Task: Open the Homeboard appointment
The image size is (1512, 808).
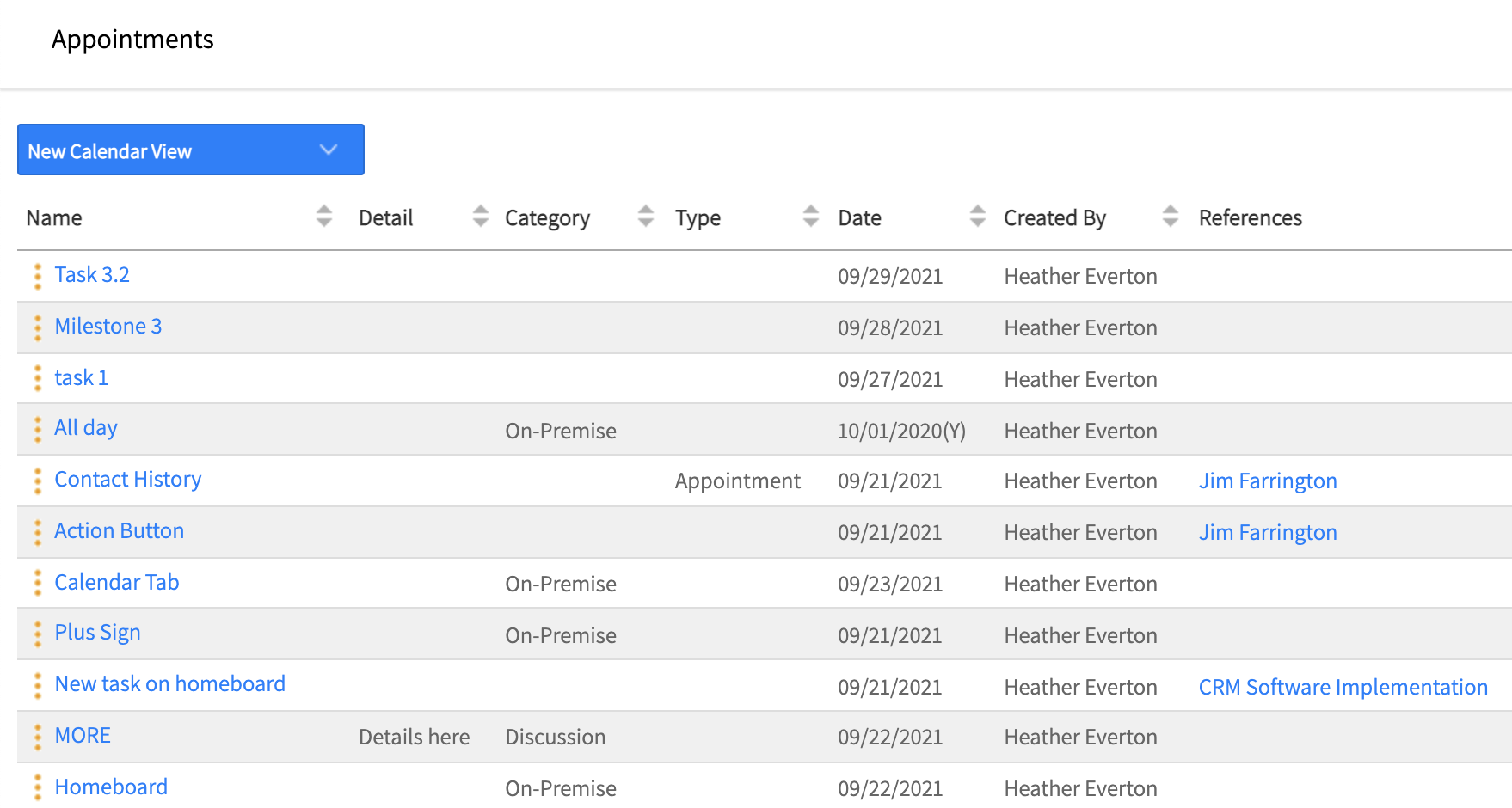Action: [112, 787]
